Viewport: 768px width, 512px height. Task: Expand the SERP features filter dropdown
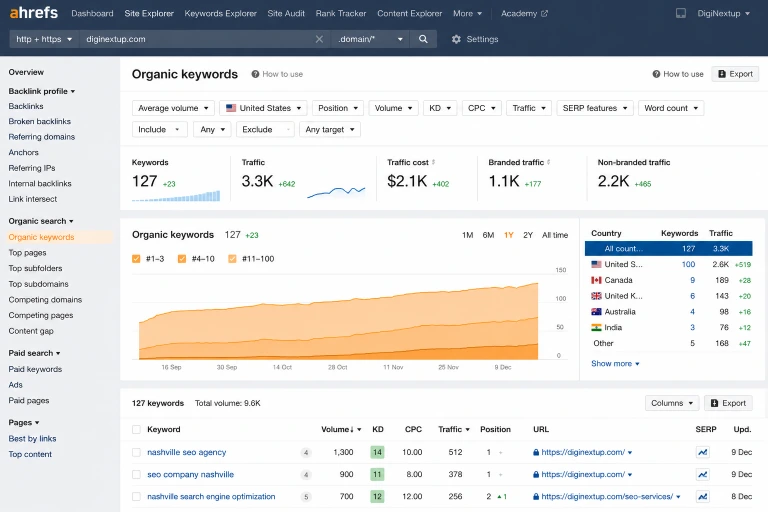click(595, 108)
